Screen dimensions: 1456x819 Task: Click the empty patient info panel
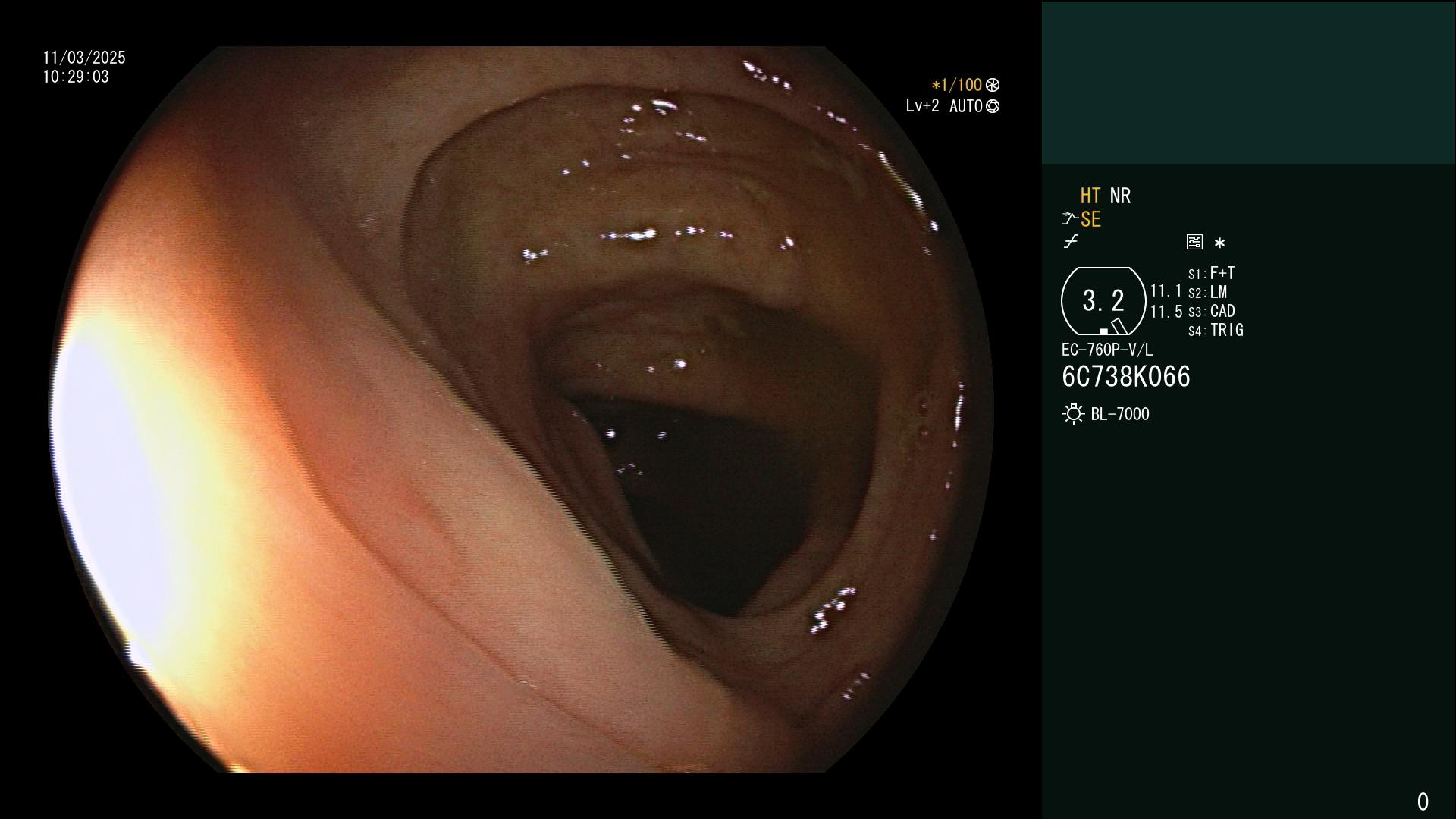(1248, 82)
